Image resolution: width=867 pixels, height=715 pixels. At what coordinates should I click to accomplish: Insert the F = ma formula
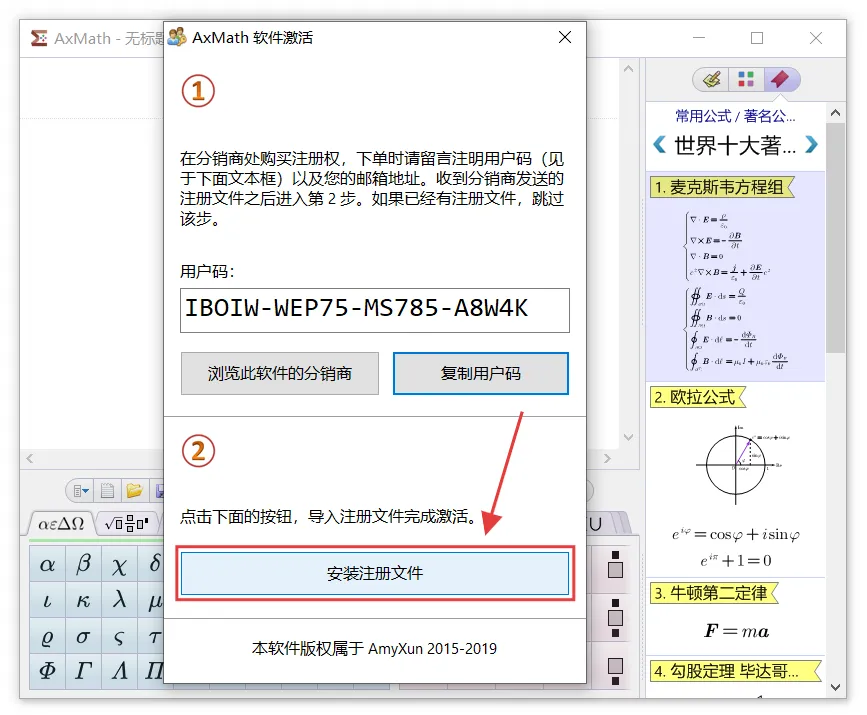tap(737, 631)
